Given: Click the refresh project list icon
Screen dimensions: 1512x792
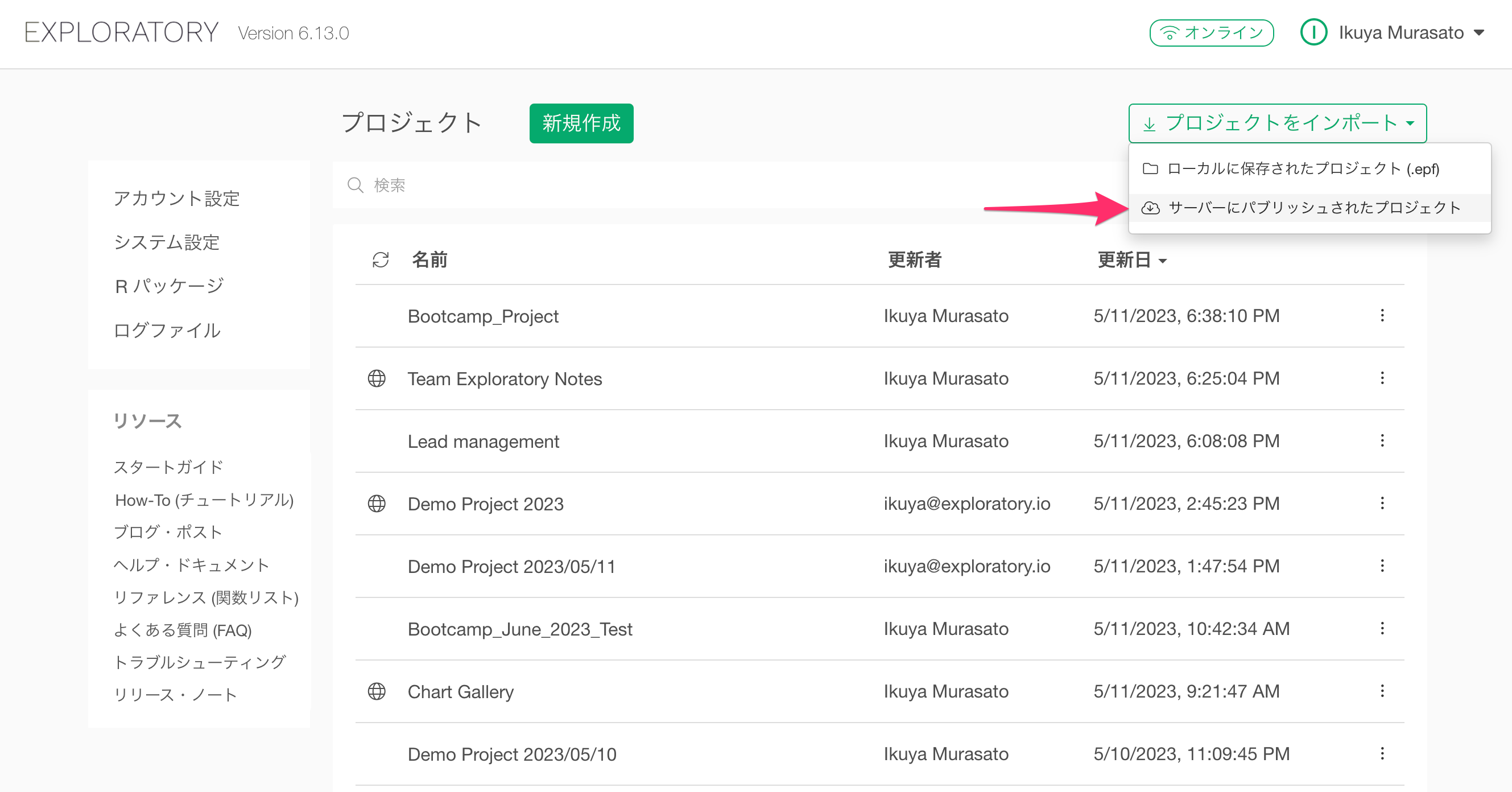Looking at the screenshot, I should coord(381,259).
